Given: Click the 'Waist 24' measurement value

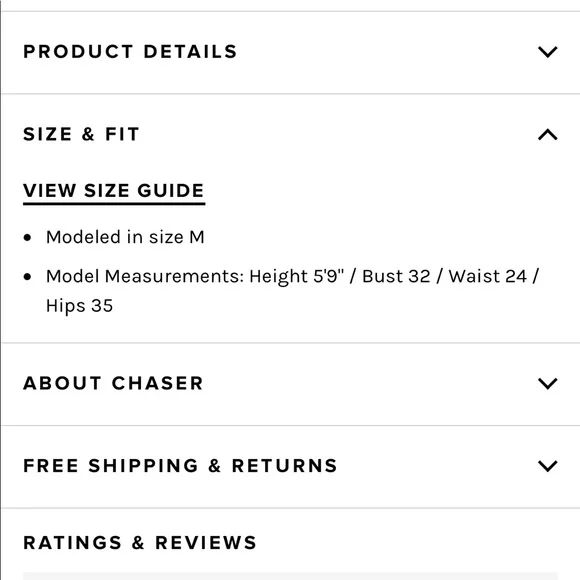Looking at the screenshot, I should [x=488, y=276].
